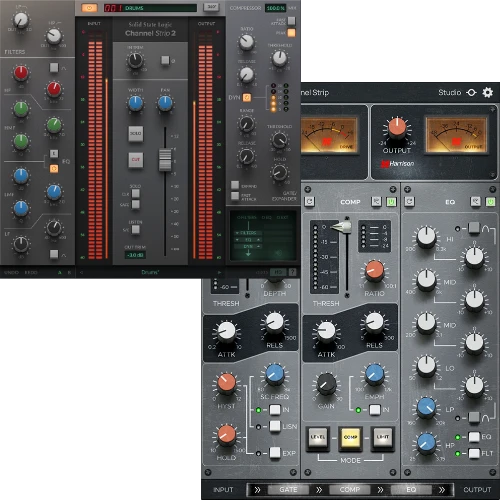This screenshot has height=500, width=500.
Task: Click the SSL OUT TRIM value field
Action: click(135, 255)
